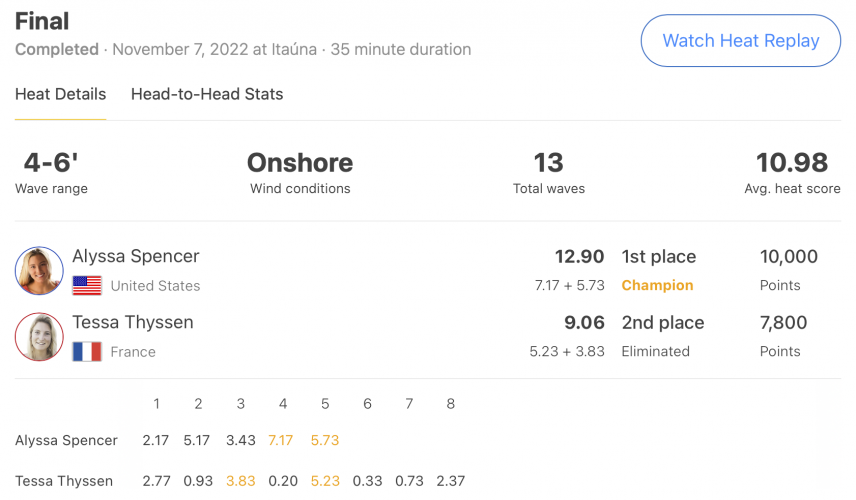856x500 pixels.
Task: Open Tessa Thyssen's profile photo
Action: click(x=39, y=337)
